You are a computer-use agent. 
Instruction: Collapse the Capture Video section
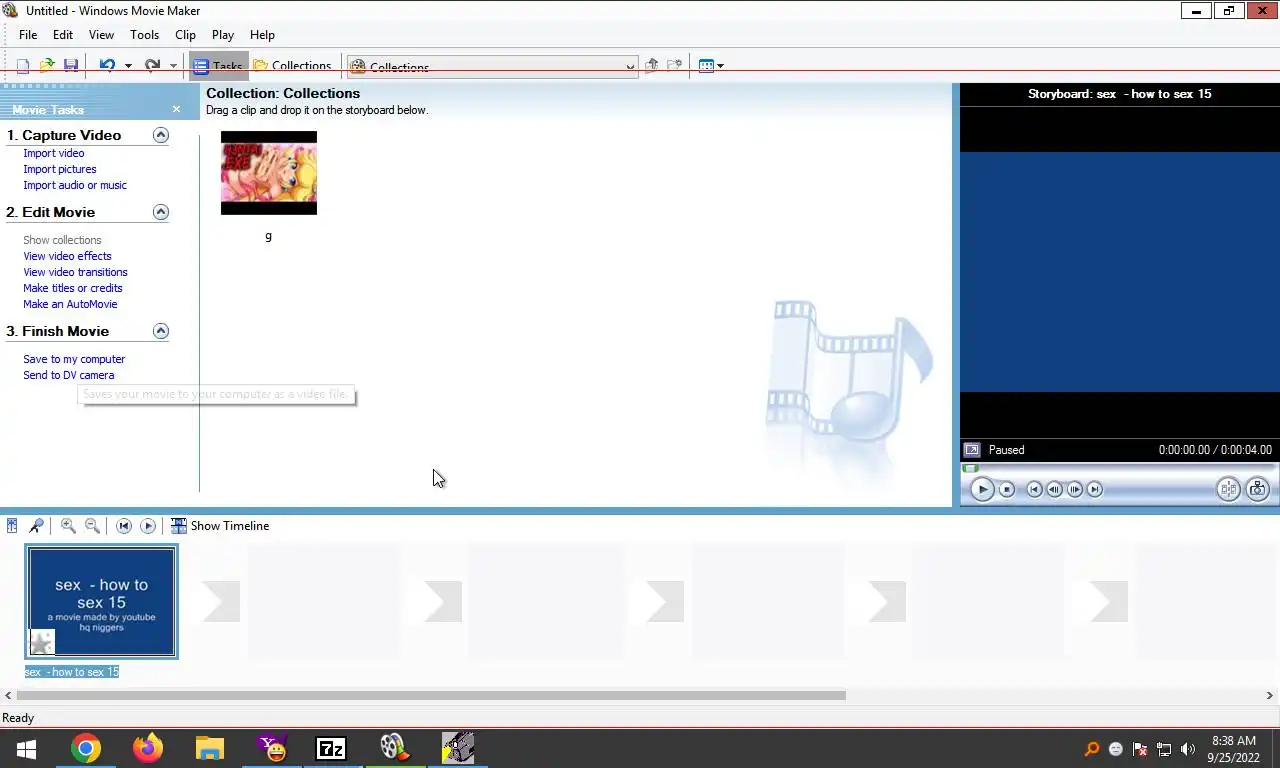click(x=161, y=135)
